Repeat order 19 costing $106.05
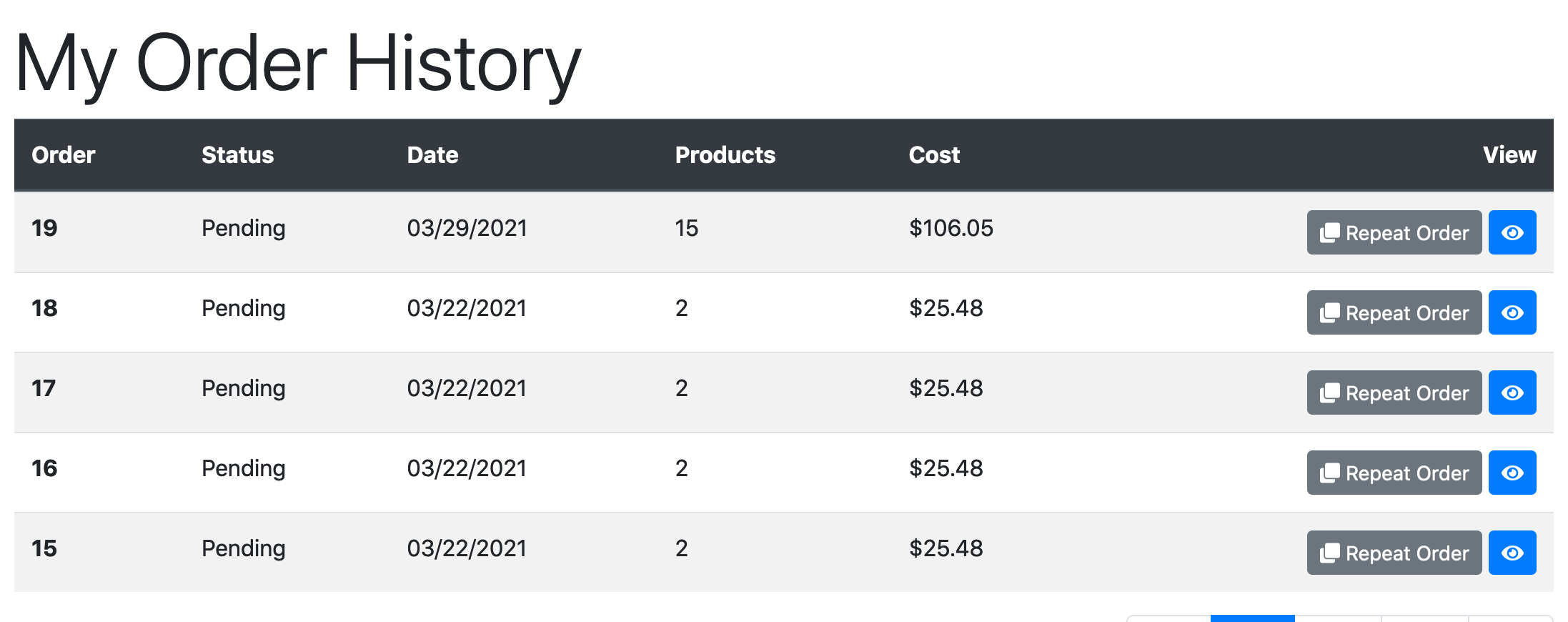The image size is (1568, 622). 1394,232
